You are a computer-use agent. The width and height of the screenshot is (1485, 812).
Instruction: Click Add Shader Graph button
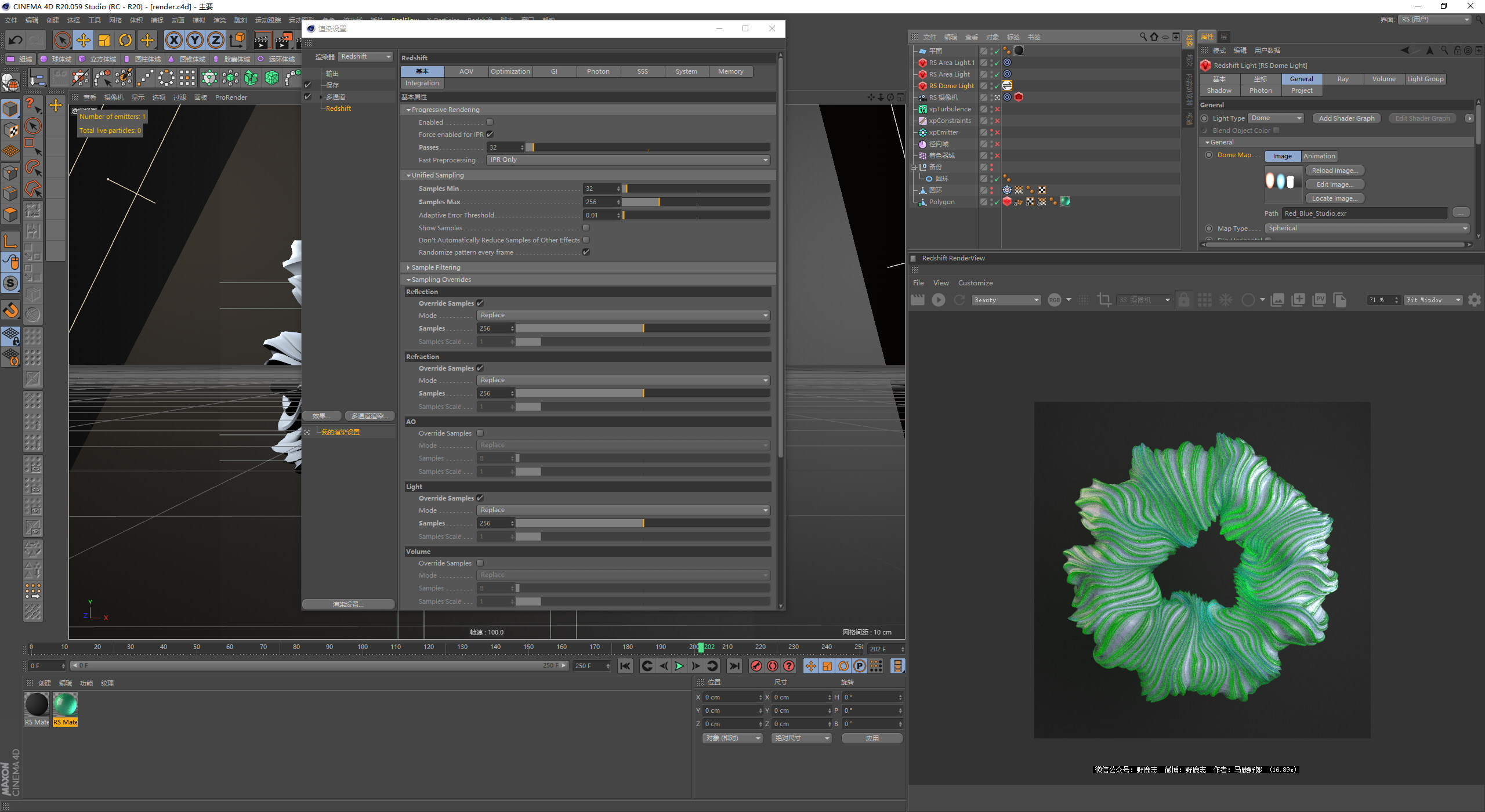click(x=1346, y=118)
